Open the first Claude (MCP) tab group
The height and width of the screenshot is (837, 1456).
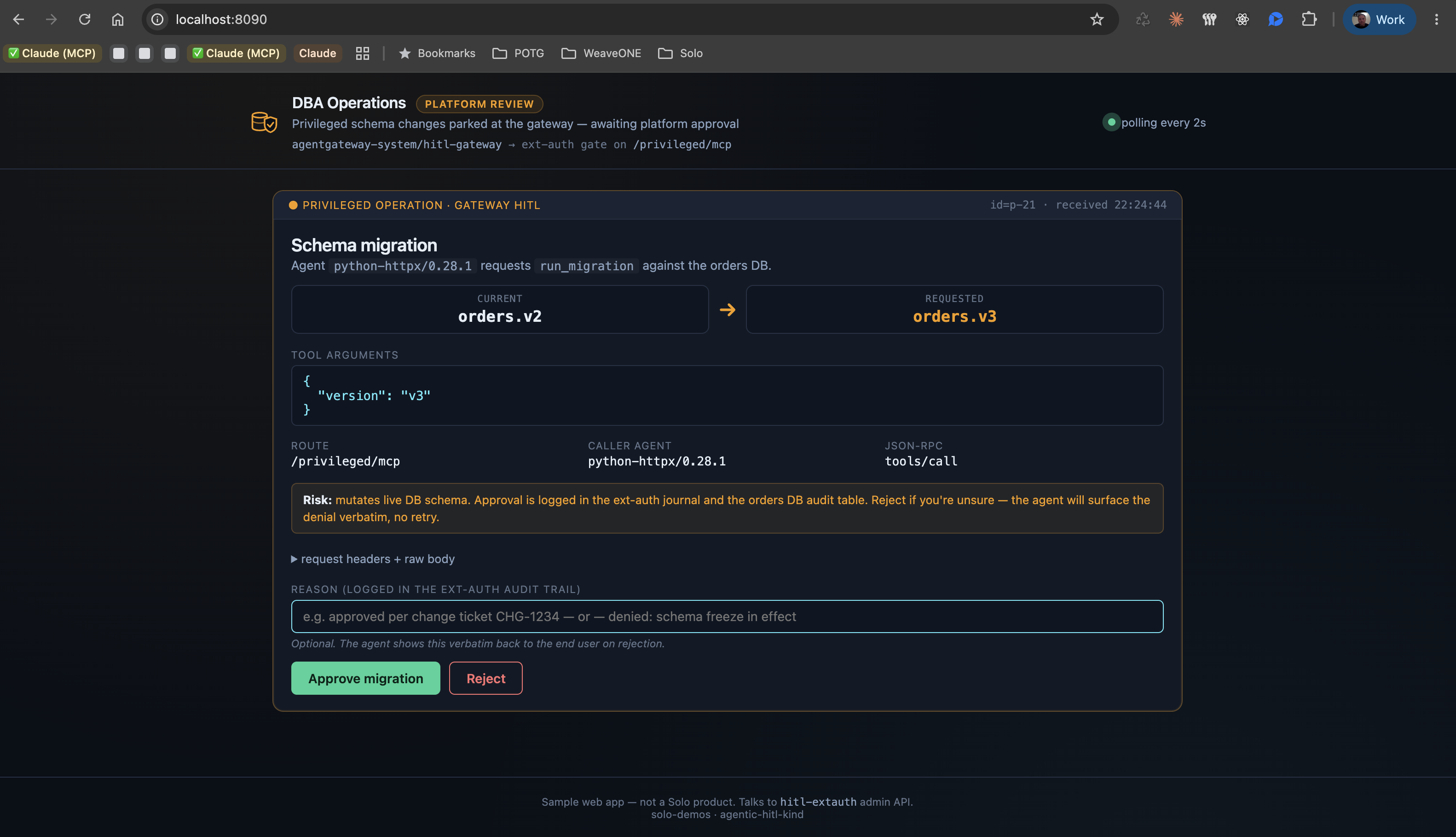[52, 53]
